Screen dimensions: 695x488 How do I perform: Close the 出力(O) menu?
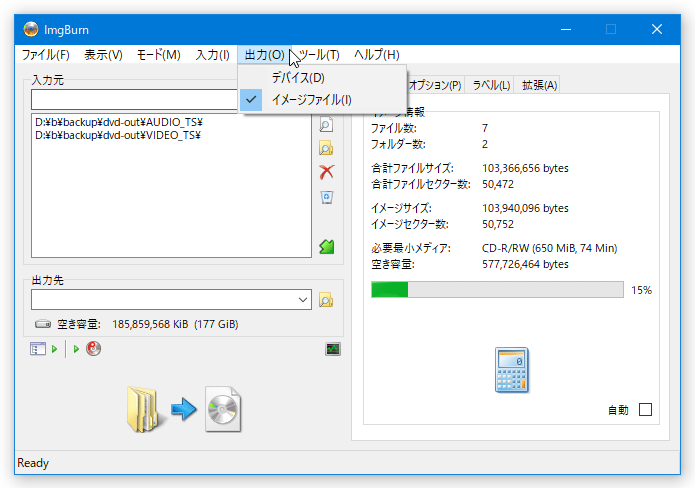[x=265, y=55]
